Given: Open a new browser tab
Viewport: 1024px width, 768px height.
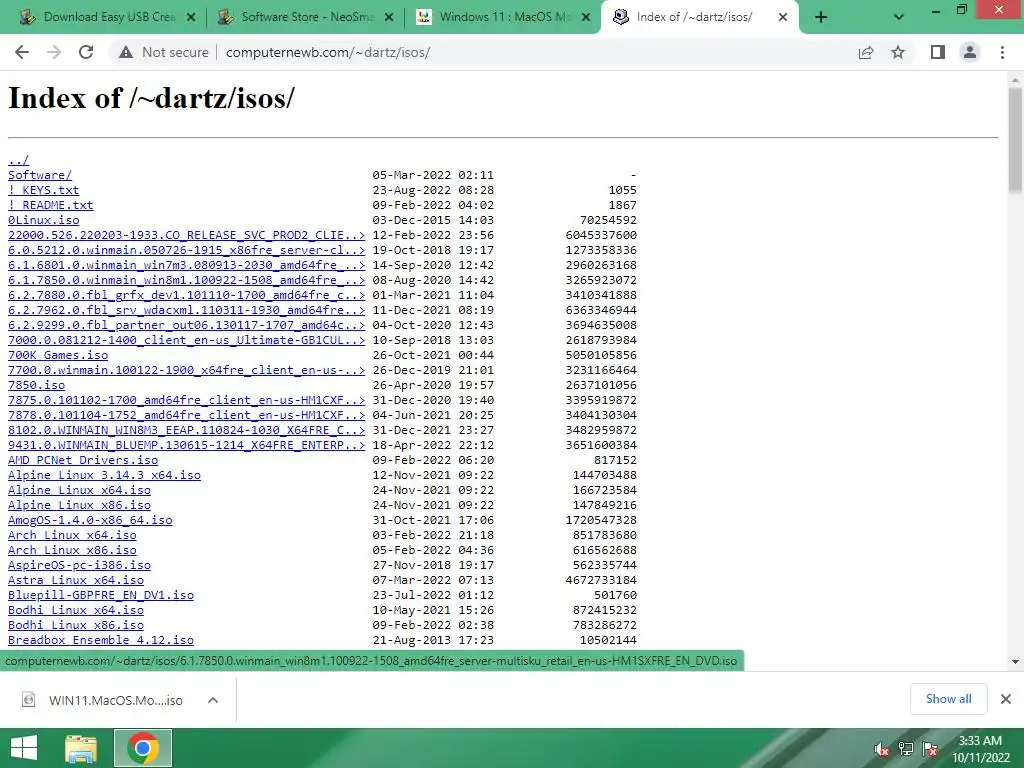Looking at the screenshot, I should click(821, 18).
